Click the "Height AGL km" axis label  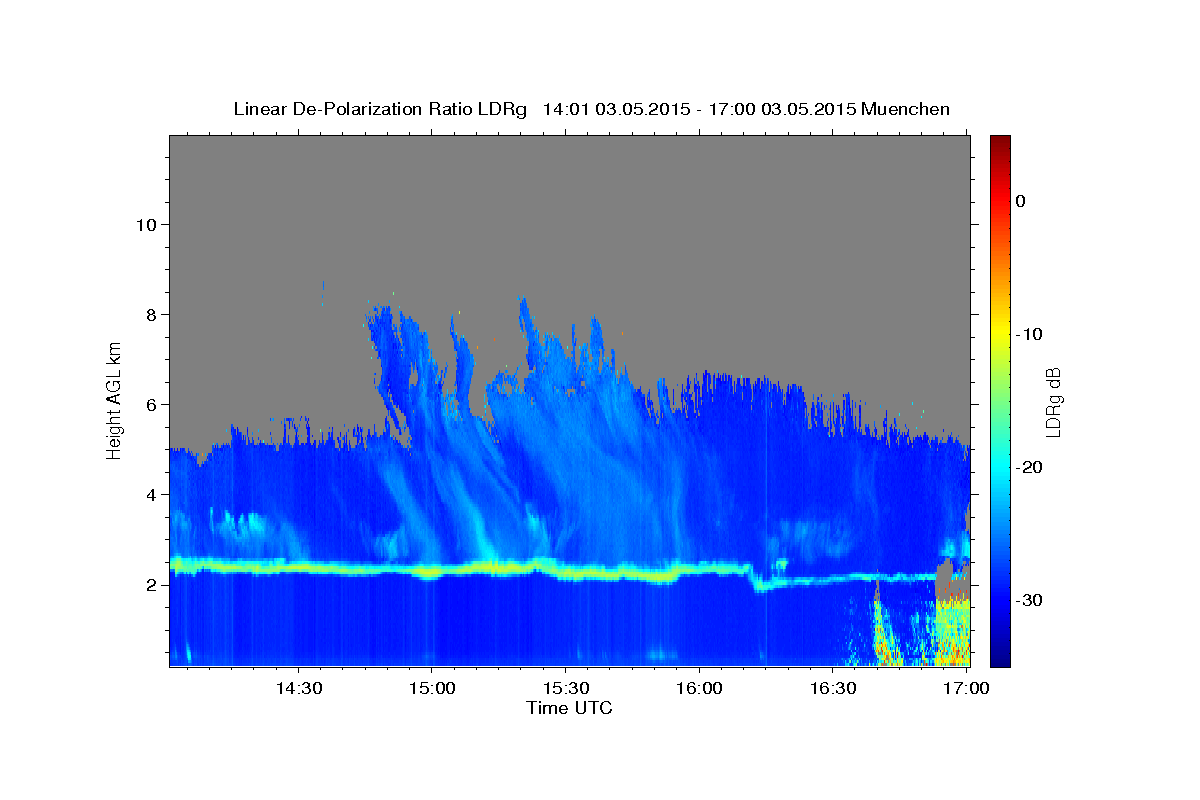[114, 400]
